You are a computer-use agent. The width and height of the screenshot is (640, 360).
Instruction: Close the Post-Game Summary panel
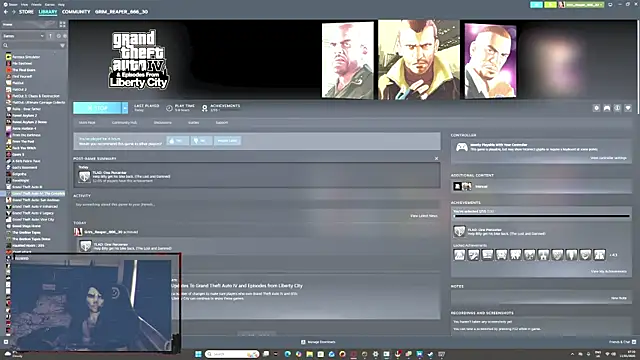click(x=436, y=158)
